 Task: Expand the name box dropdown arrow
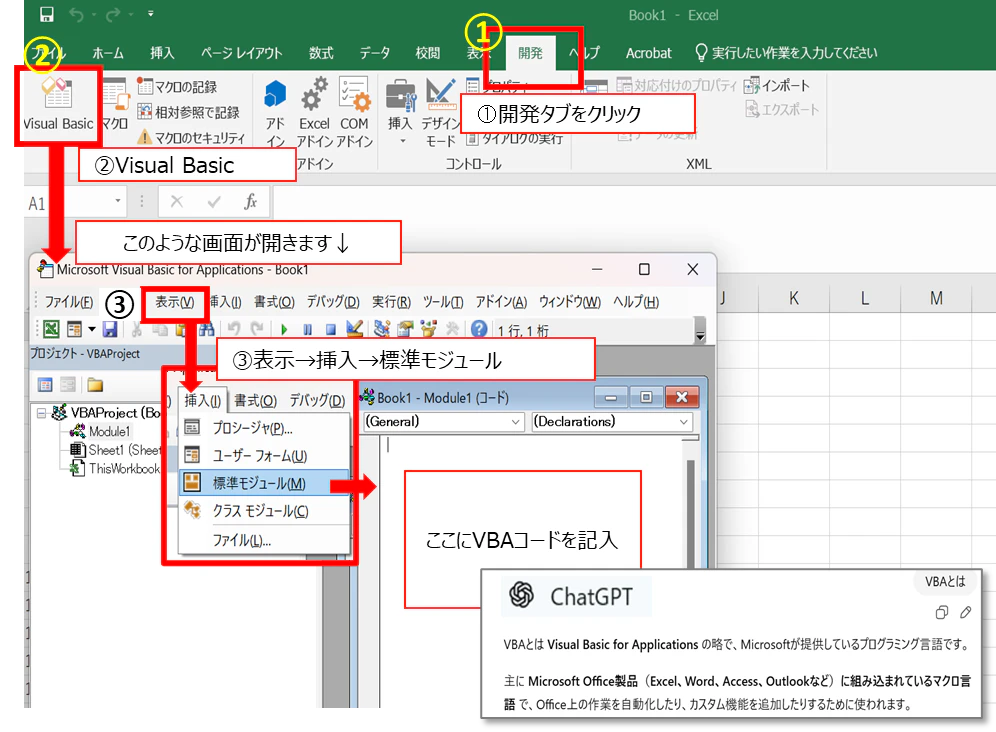(118, 201)
